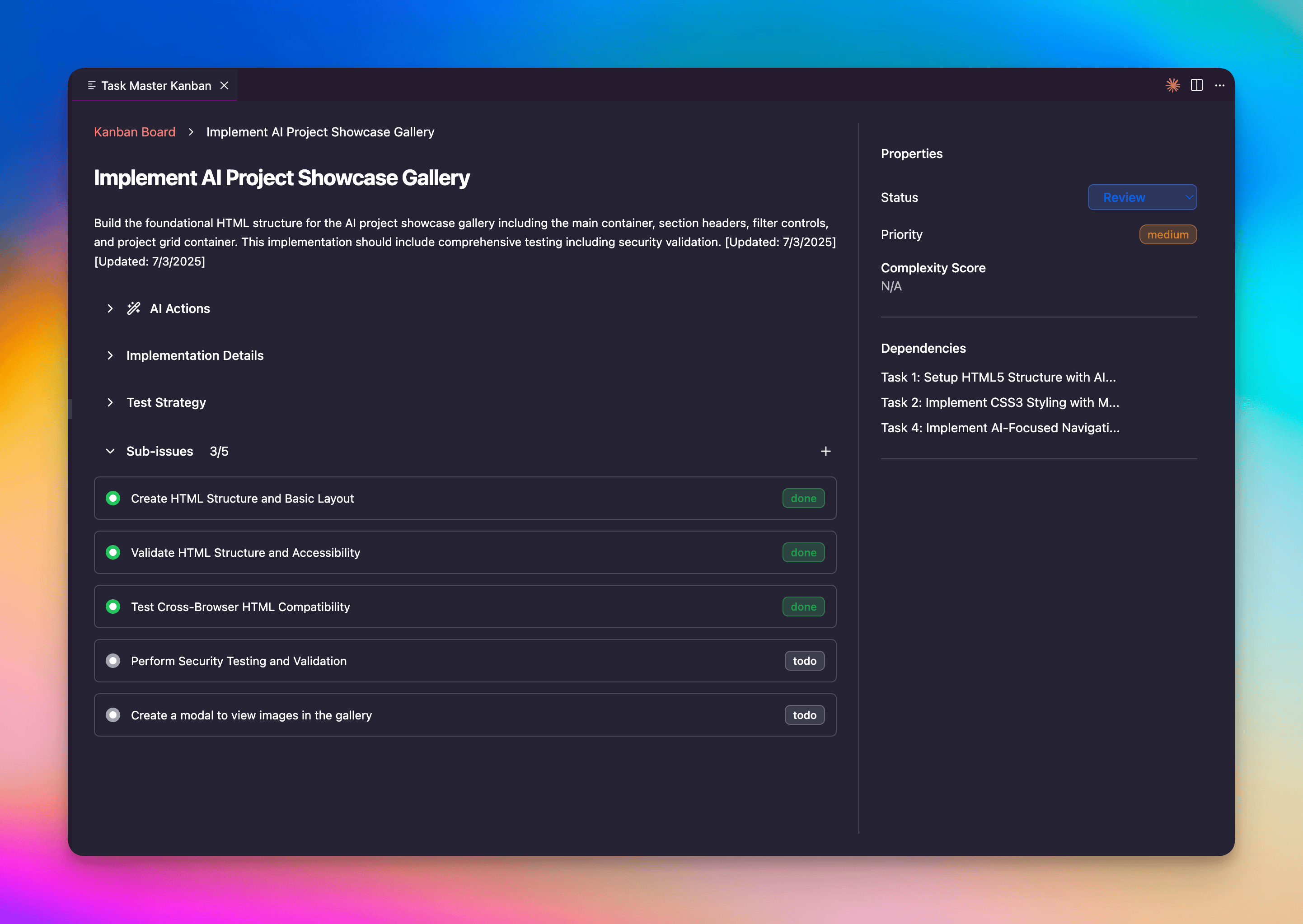This screenshot has width=1303, height=924.
Task: Add a new sub-issue with plus icon
Action: [825, 451]
